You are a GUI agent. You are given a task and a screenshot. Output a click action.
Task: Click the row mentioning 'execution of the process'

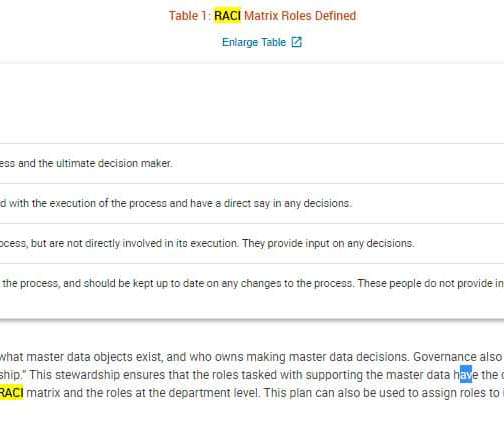252,203
